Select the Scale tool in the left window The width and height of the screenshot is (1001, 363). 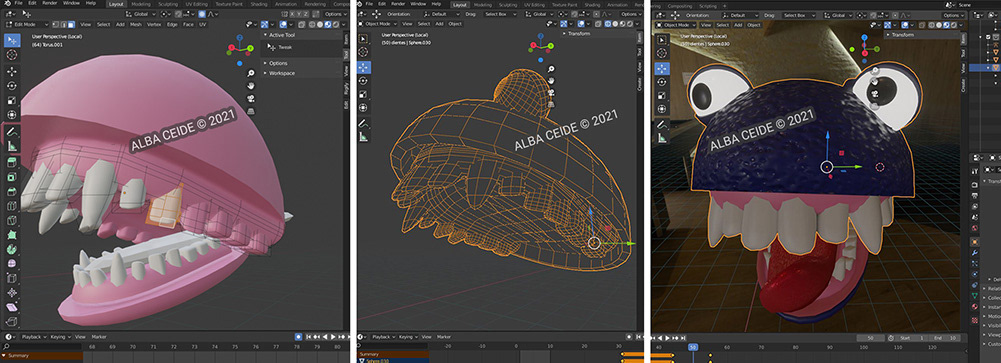[12, 101]
